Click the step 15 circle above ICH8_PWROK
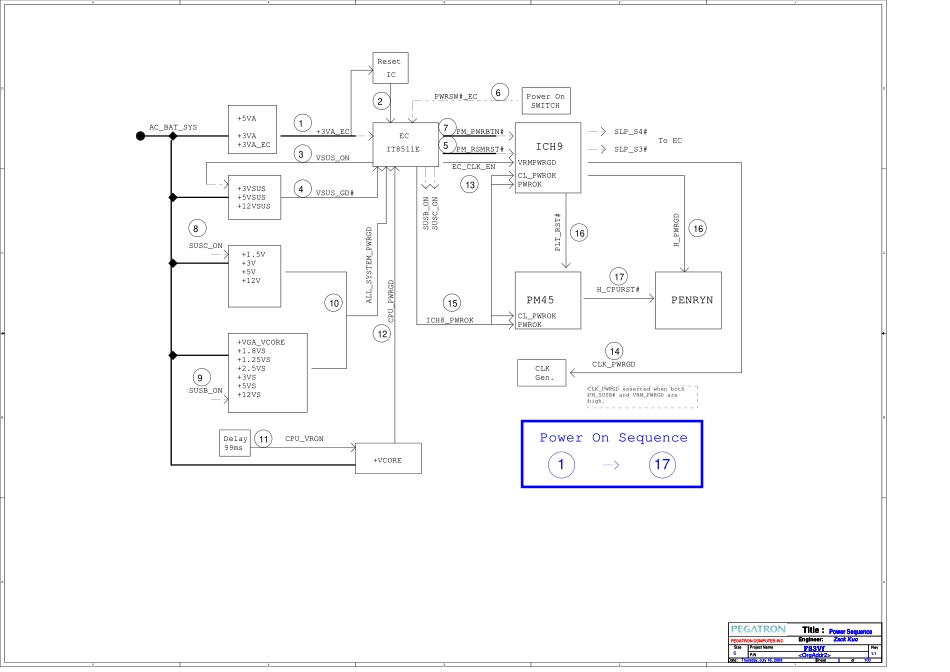 coord(452,303)
